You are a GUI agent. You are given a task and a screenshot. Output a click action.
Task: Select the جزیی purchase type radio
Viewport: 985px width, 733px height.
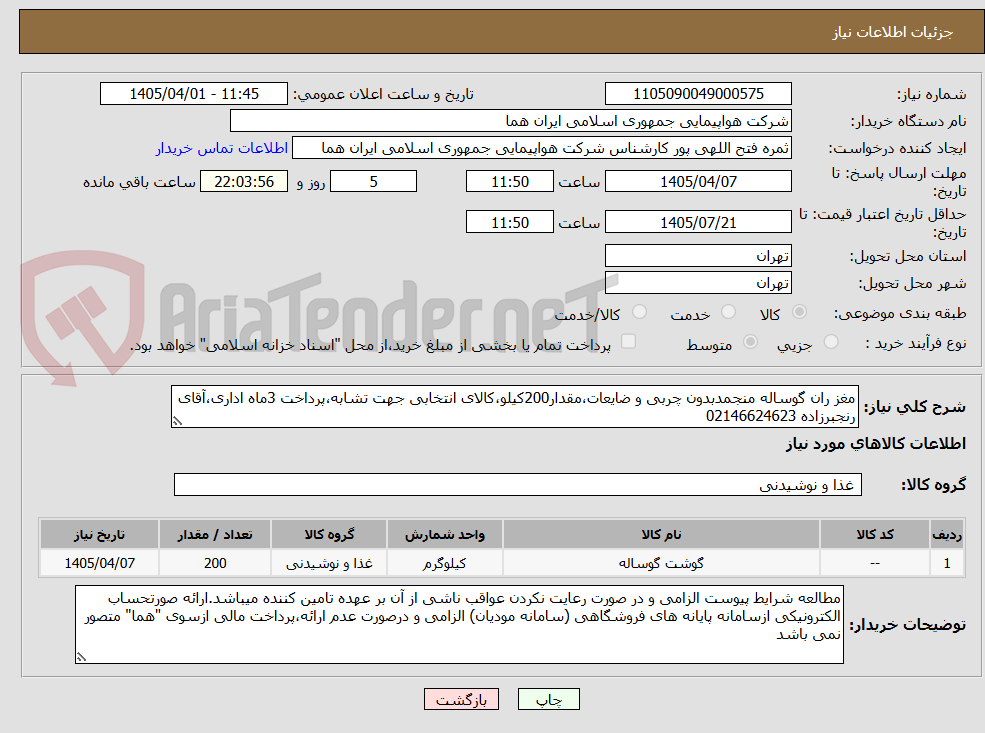click(x=831, y=342)
